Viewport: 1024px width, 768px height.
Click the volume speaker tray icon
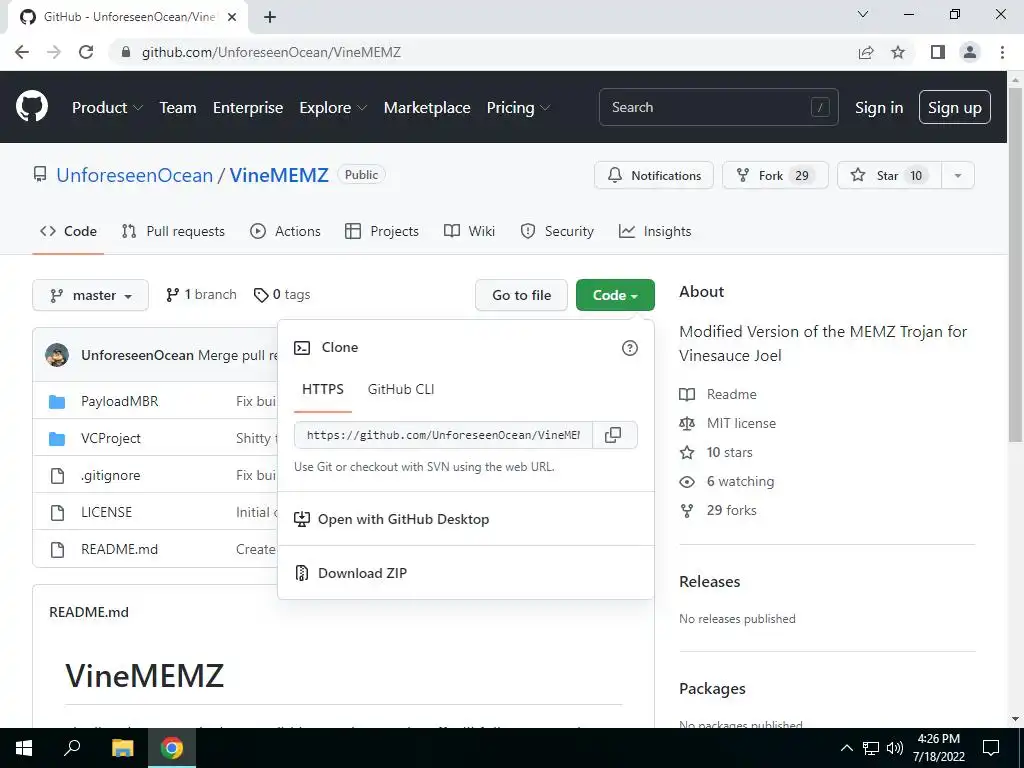(x=895, y=748)
